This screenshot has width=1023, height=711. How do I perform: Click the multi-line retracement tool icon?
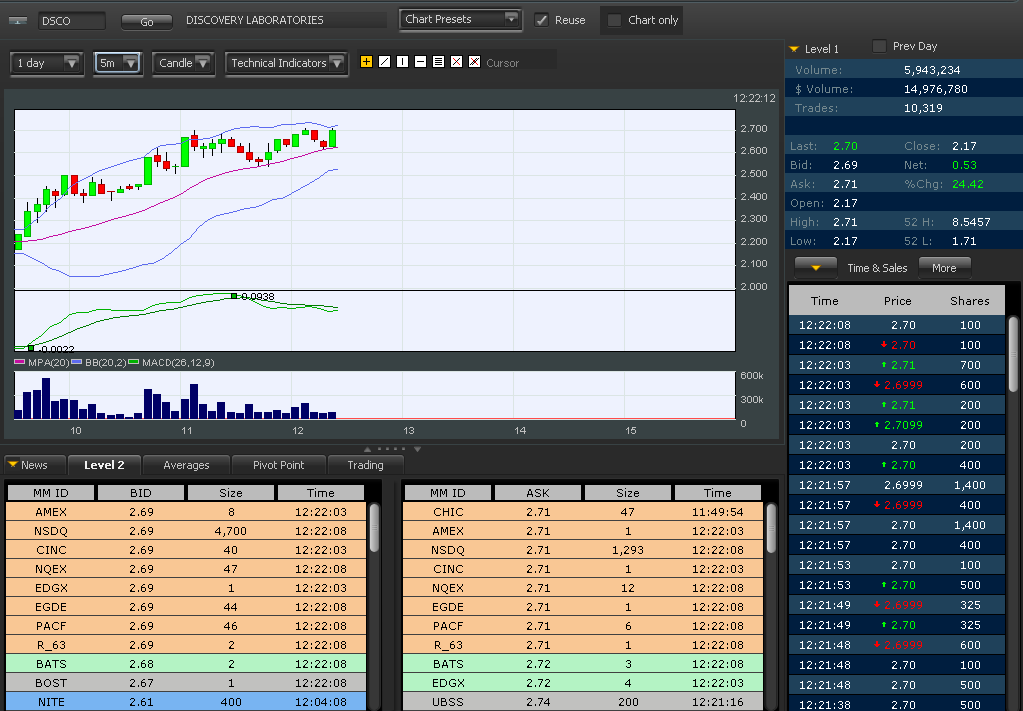click(438, 62)
